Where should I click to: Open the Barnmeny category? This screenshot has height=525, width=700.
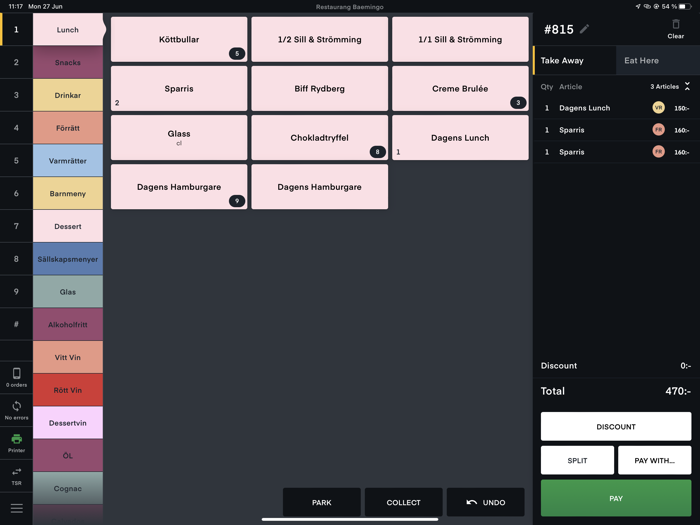click(68, 193)
